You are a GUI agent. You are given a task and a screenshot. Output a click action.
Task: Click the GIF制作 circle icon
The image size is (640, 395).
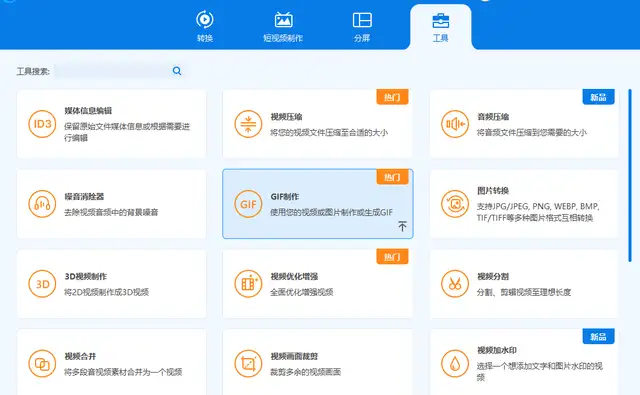pyautogui.click(x=248, y=204)
